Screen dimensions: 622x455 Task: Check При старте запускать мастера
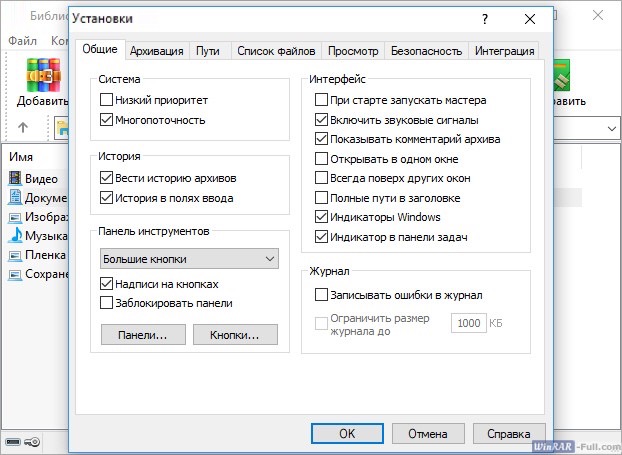coord(321,100)
